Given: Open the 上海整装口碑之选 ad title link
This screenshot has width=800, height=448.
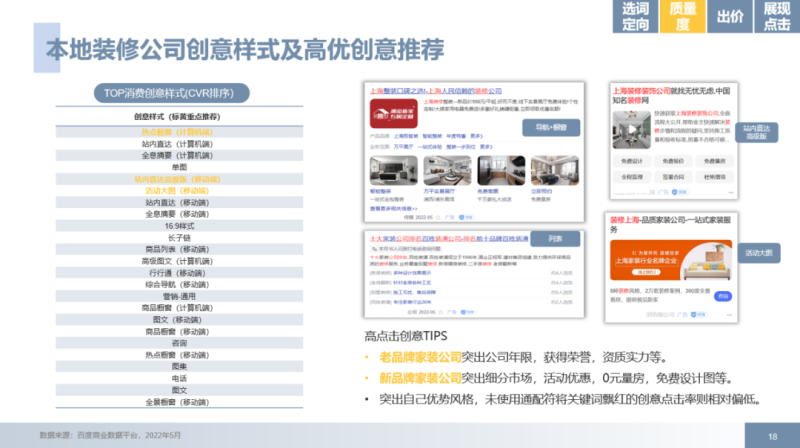Looking at the screenshot, I should pyautogui.click(x=436, y=91).
